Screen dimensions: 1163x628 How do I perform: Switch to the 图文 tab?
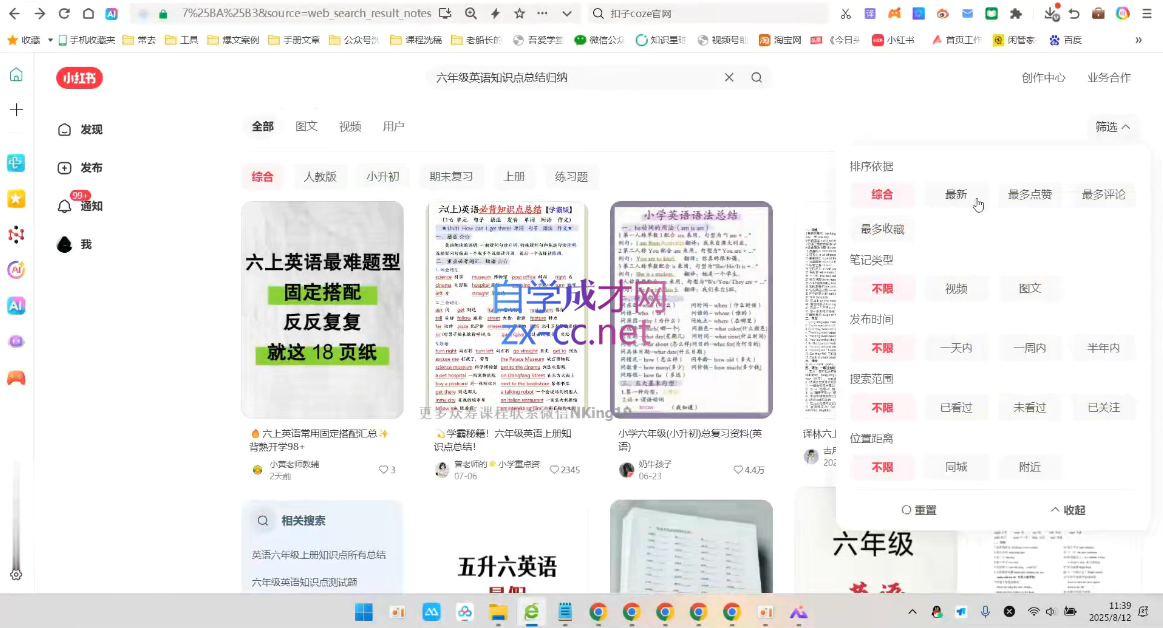(306, 127)
